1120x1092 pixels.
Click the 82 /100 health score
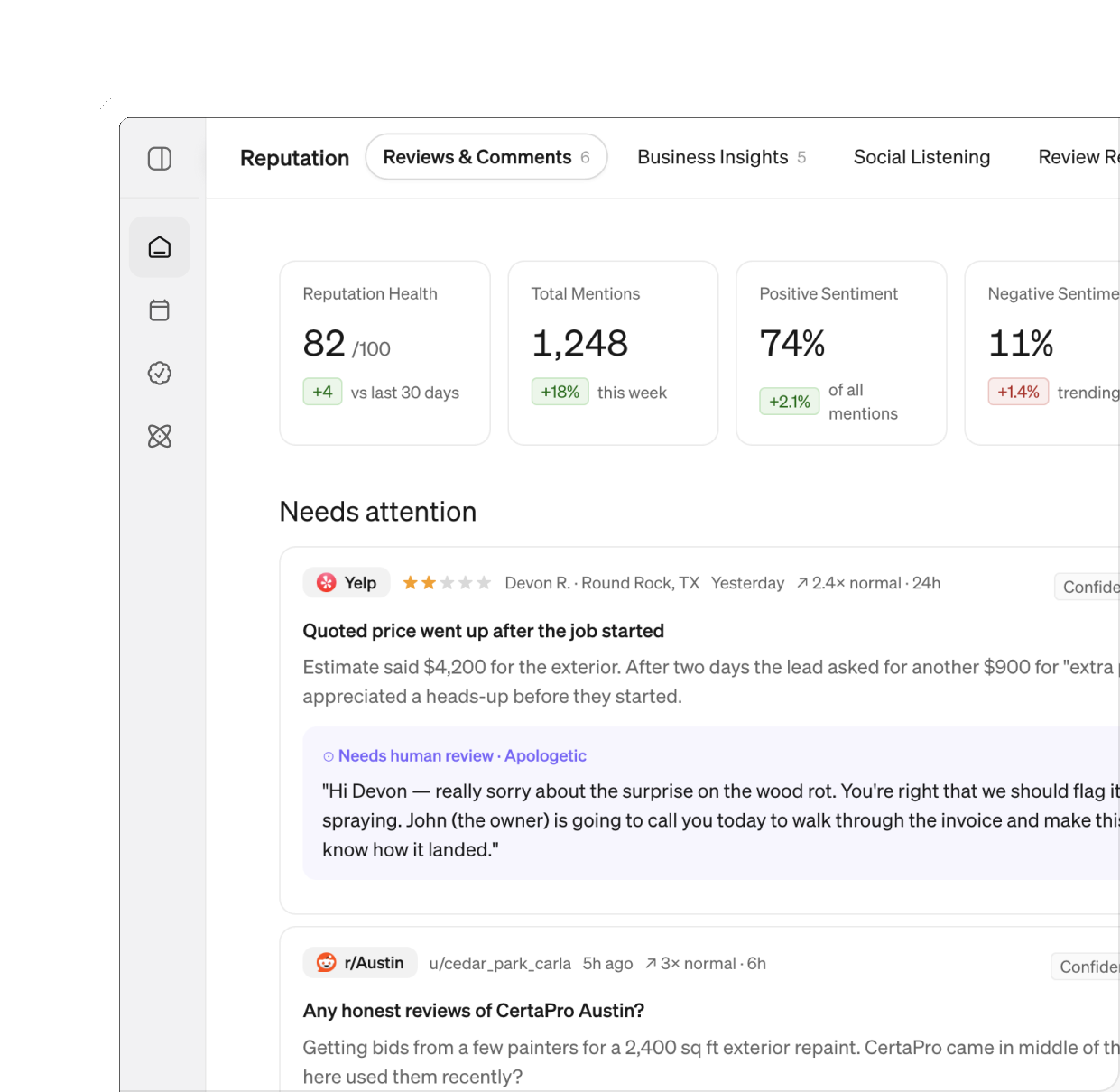click(x=347, y=344)
